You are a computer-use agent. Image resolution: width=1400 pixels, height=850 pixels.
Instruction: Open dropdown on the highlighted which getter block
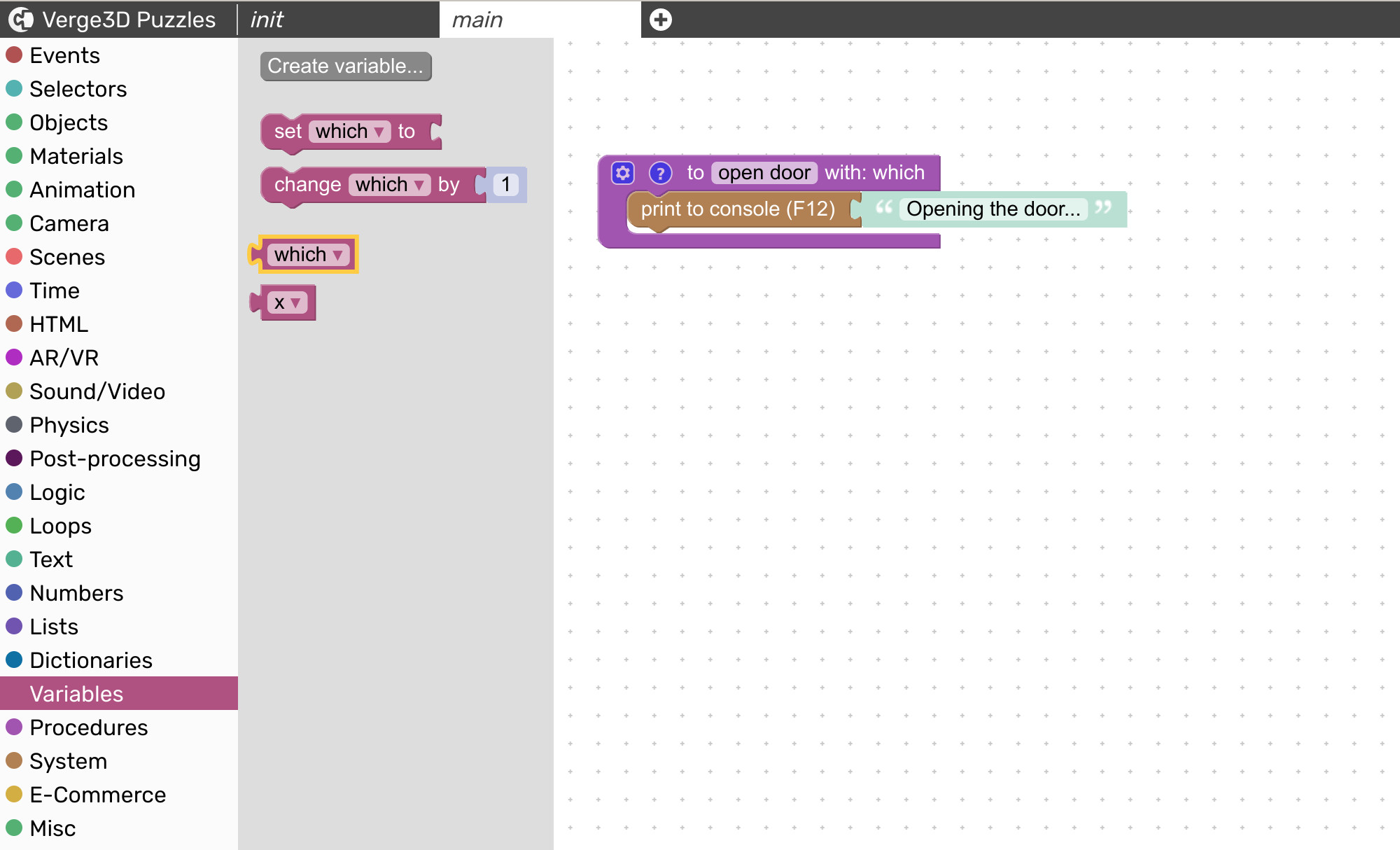tap(337, 255)
